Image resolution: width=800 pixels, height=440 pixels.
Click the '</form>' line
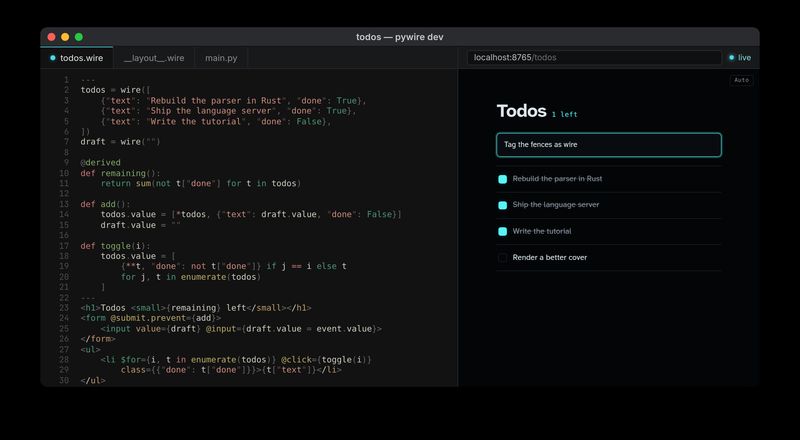98,339
